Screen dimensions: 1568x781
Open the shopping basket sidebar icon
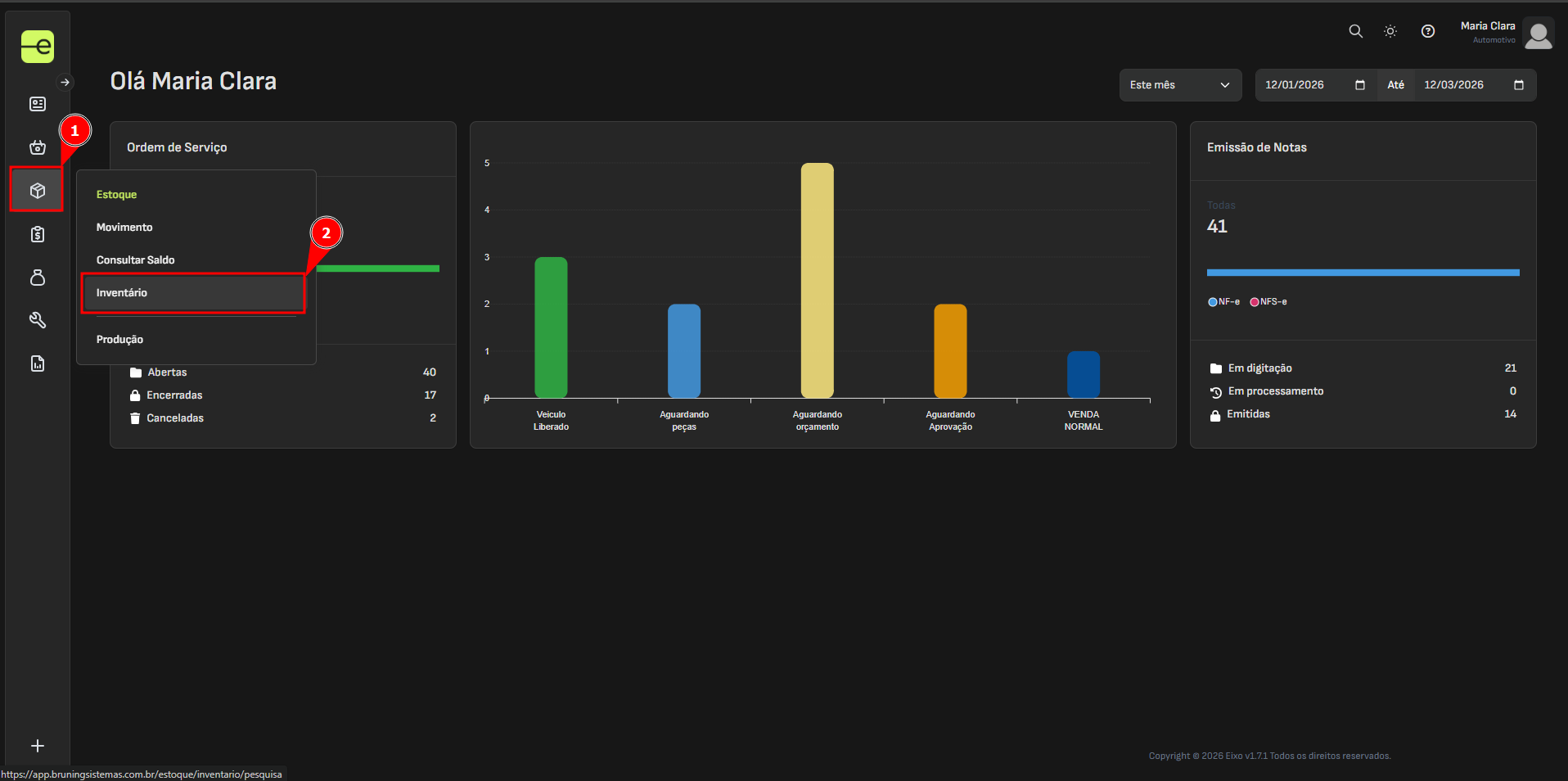pyautogui.click(x=38, y=147)
